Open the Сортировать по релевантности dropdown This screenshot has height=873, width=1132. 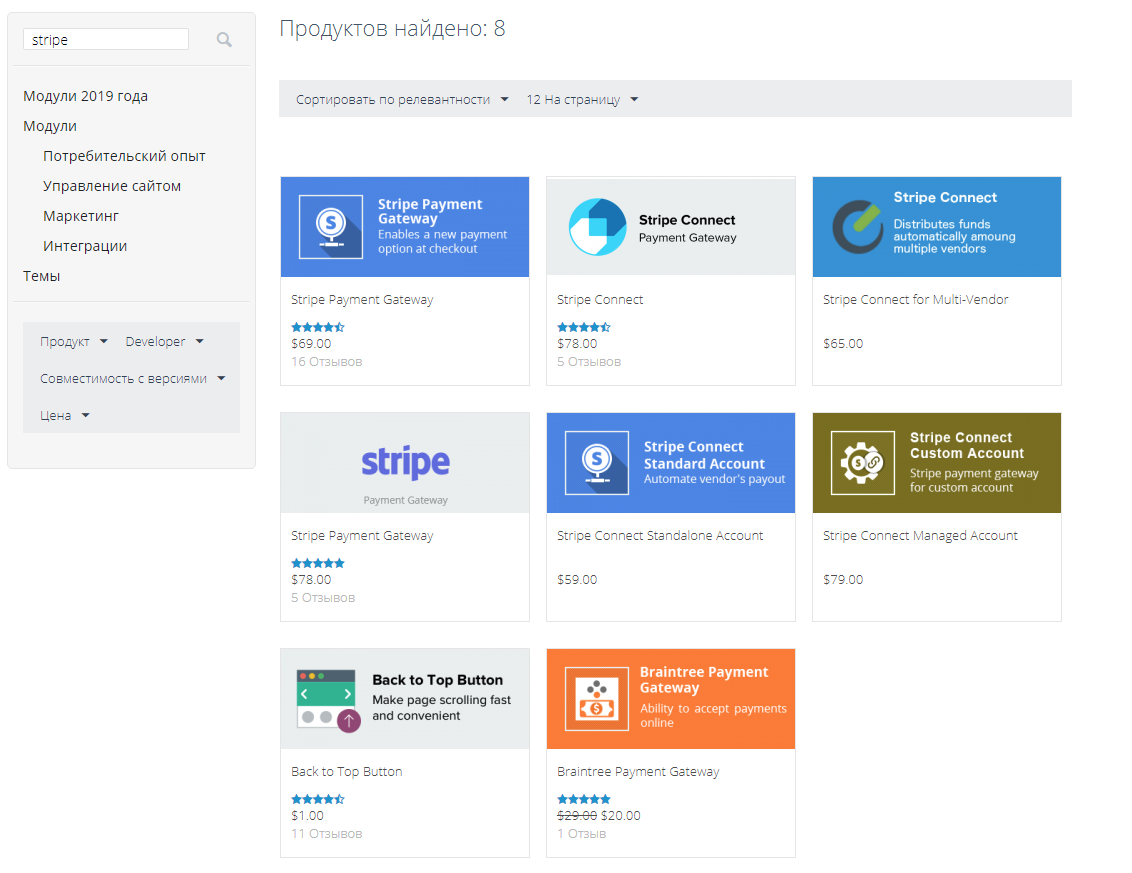coord(402,100)
